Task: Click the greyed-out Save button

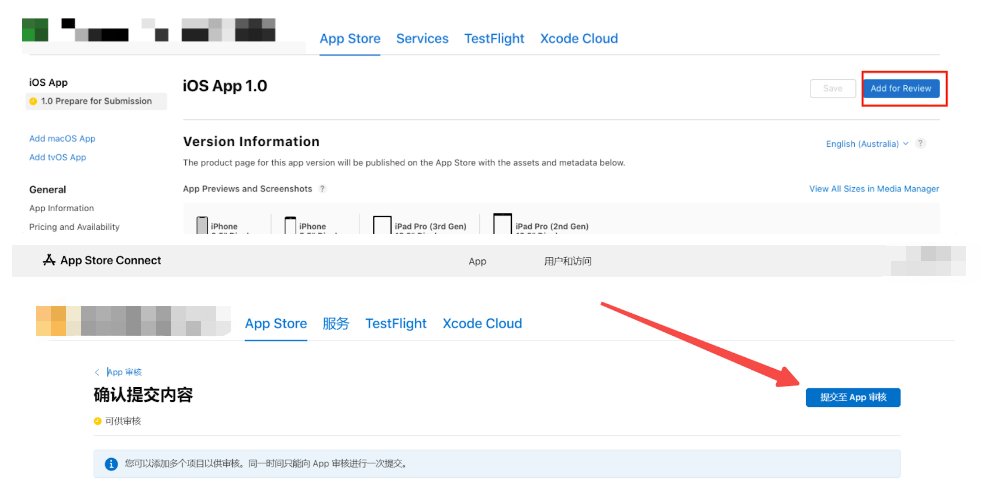Action: coord(833,88)
